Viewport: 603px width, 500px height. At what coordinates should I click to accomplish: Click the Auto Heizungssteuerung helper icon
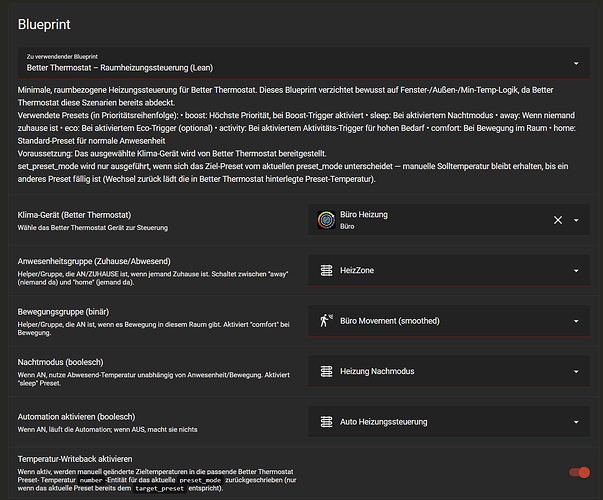pos(326,422)
